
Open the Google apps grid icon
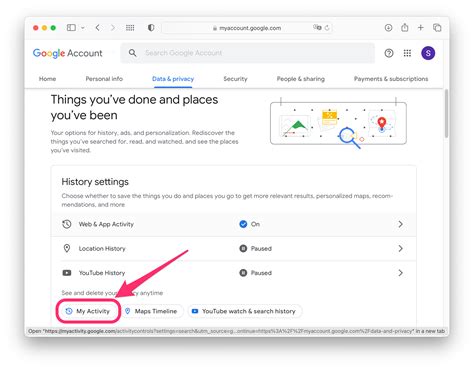point(407,53)
